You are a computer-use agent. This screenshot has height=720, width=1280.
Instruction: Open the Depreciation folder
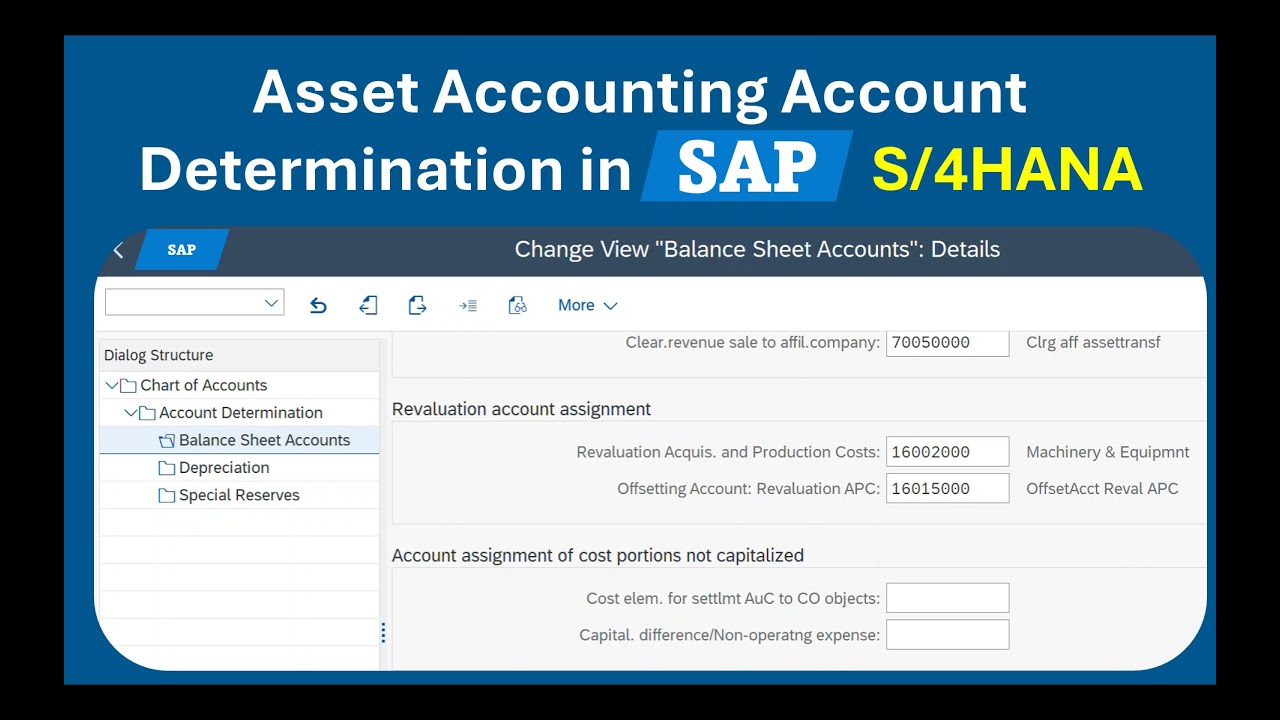click(224, 467)
